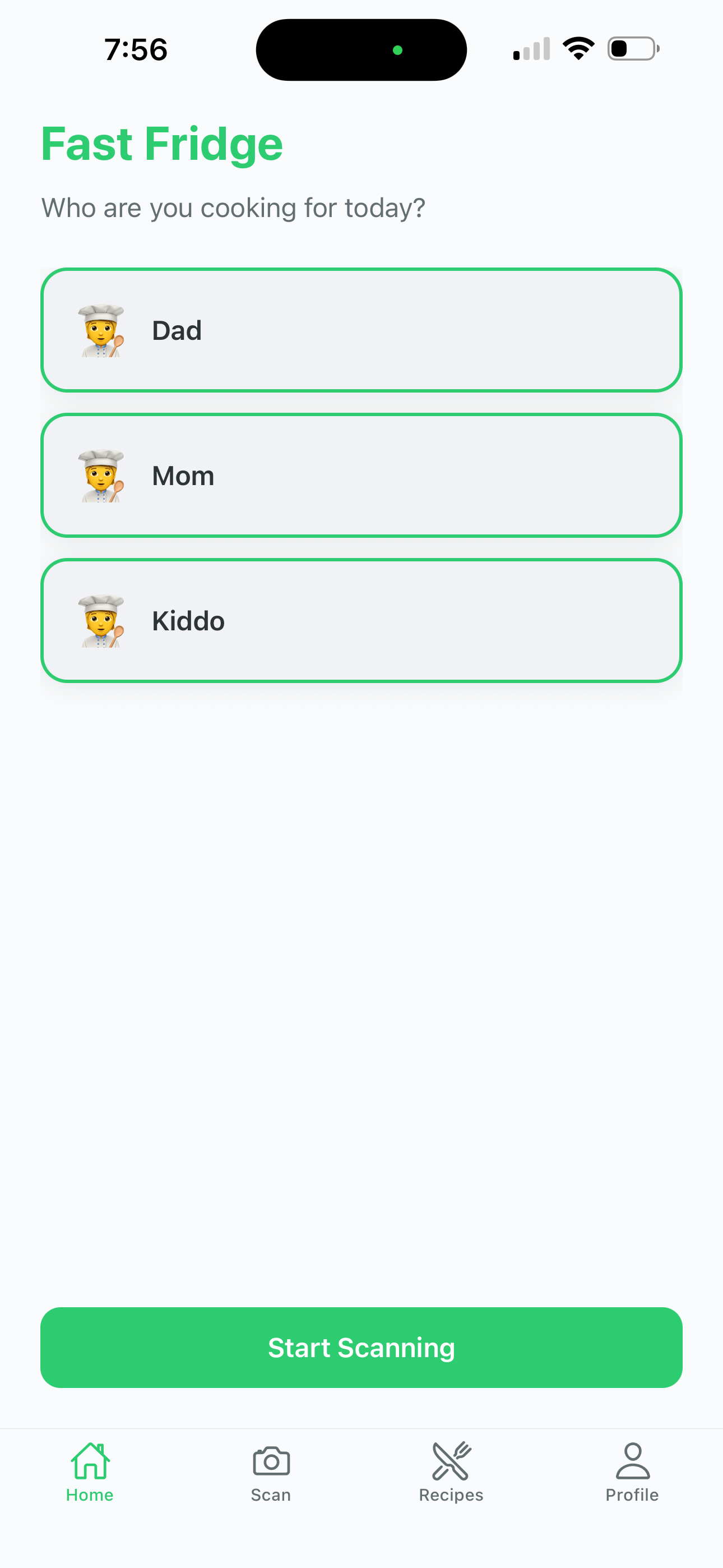
Task: Click the chef emoji beside Mom
Action: (x=101, y=476)
